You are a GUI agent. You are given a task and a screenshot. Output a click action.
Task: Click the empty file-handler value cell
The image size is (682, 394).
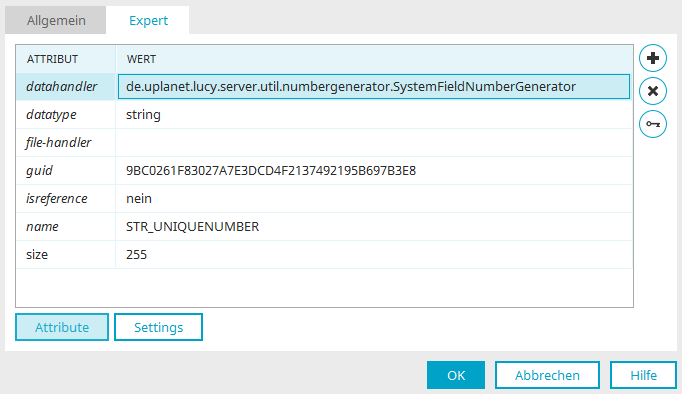click(374, 143)
